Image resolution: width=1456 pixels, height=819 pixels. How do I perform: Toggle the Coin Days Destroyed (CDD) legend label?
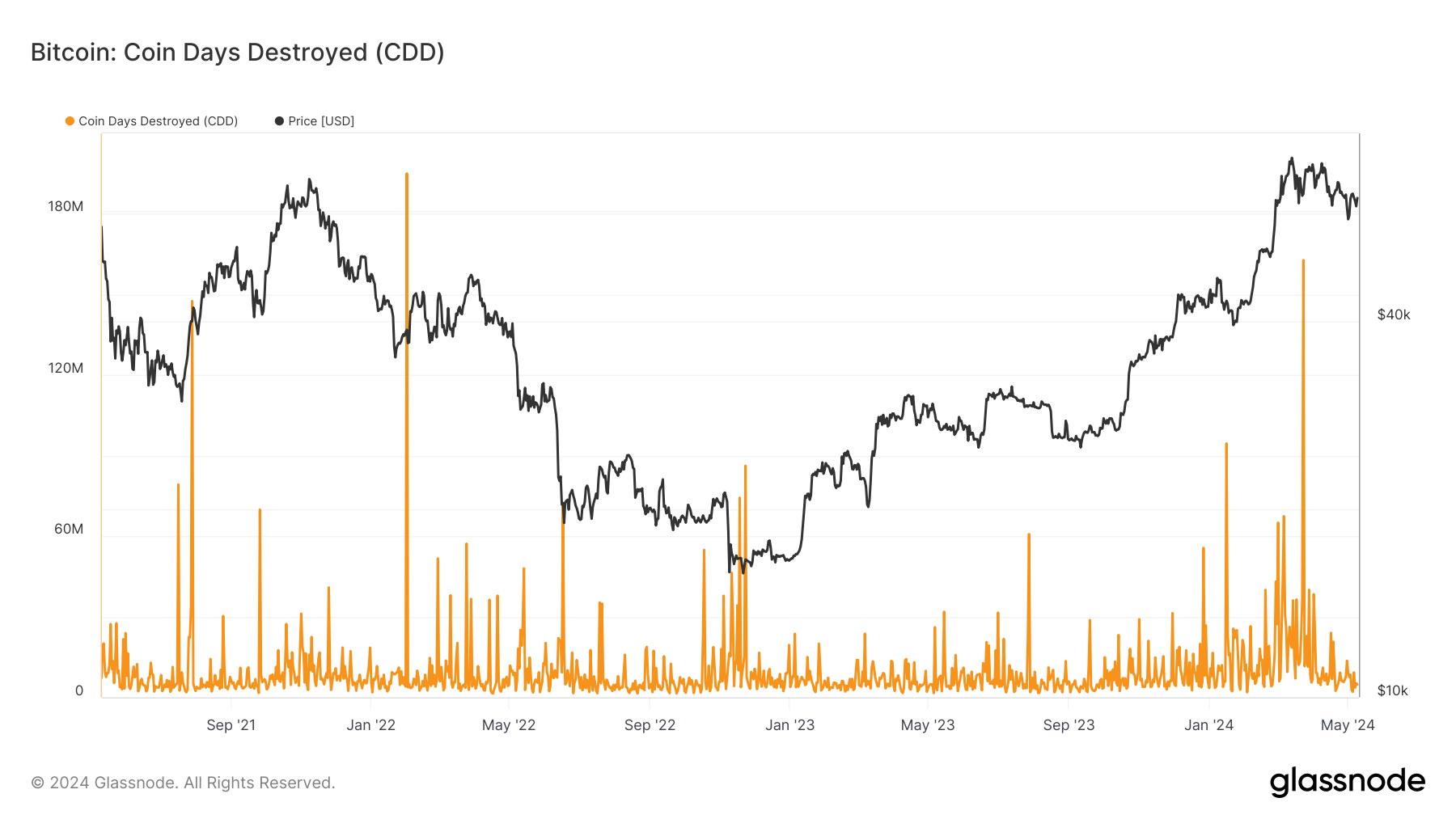(x=158, y=121)
